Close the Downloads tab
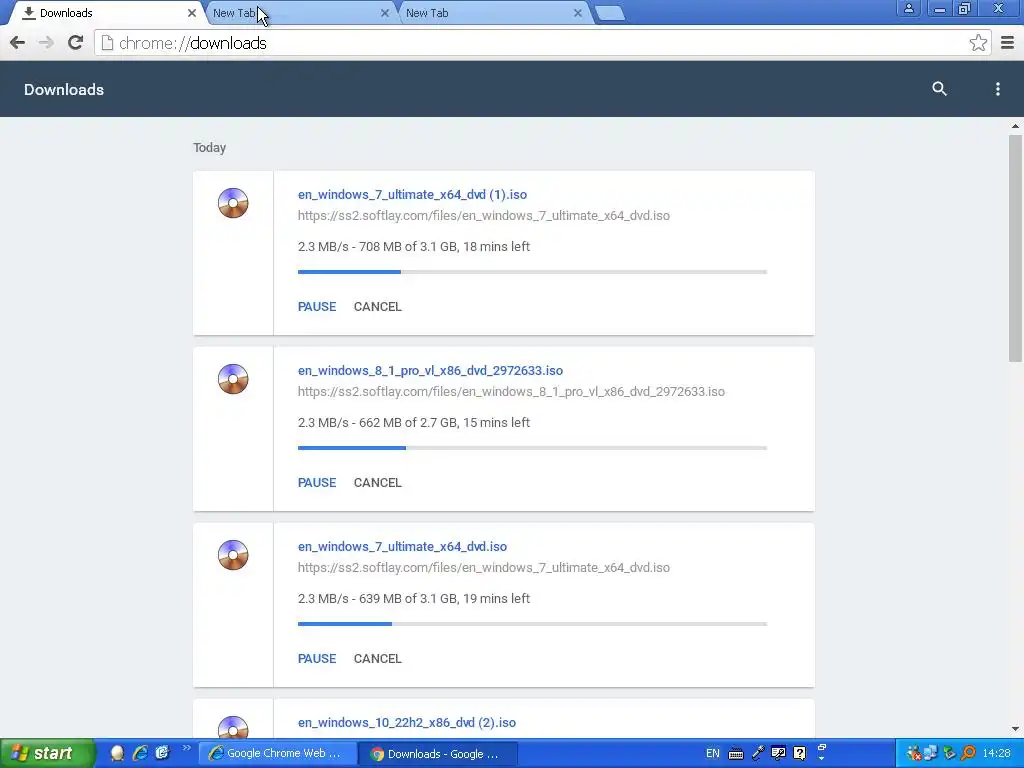Image resolution: width=1024 pixels, height=768 pixels. [191, 13]
